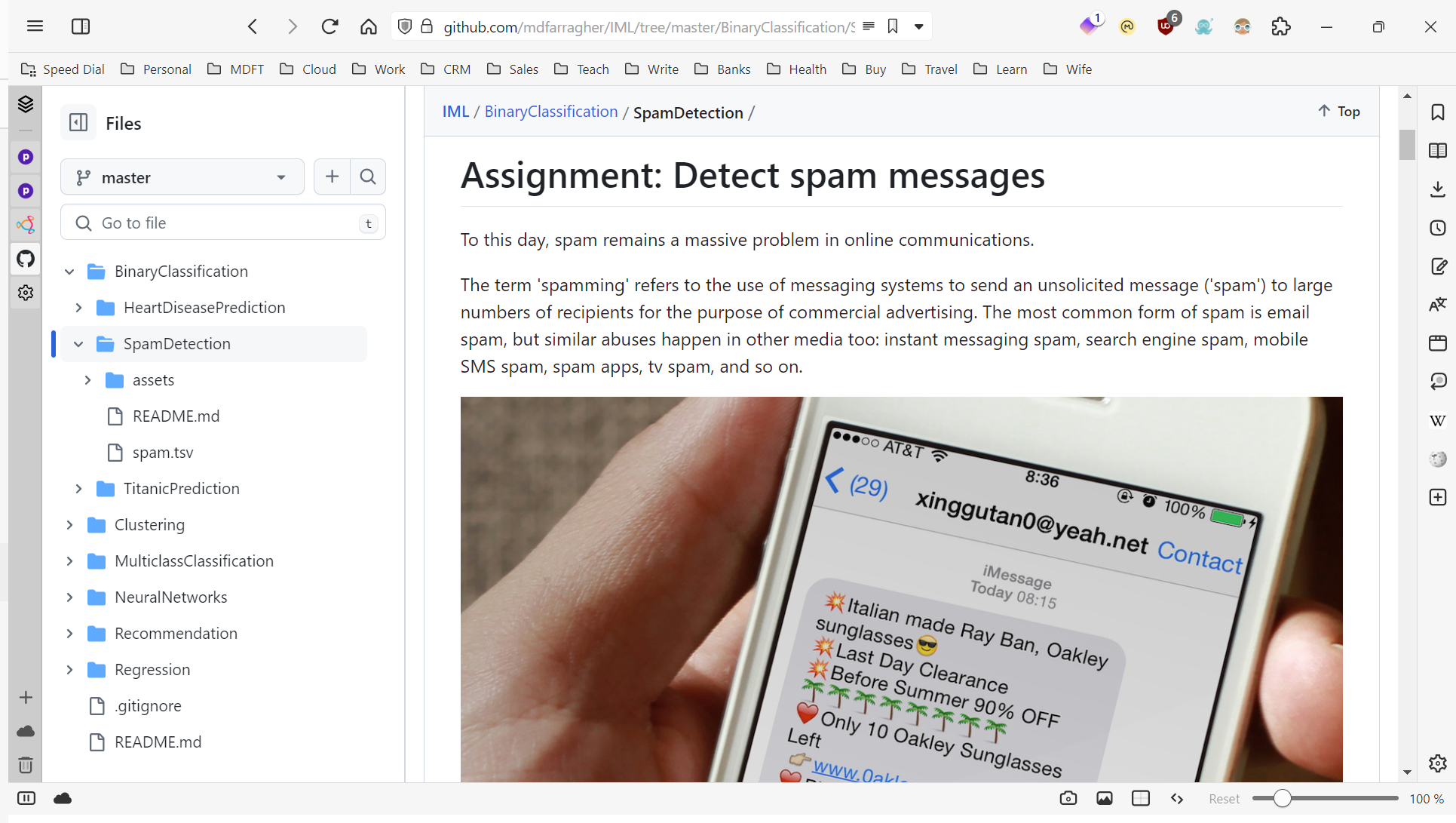Click the uBlock Origin extension icon
This screenshot has width=1456, height=823.
tap(1166, 27)
